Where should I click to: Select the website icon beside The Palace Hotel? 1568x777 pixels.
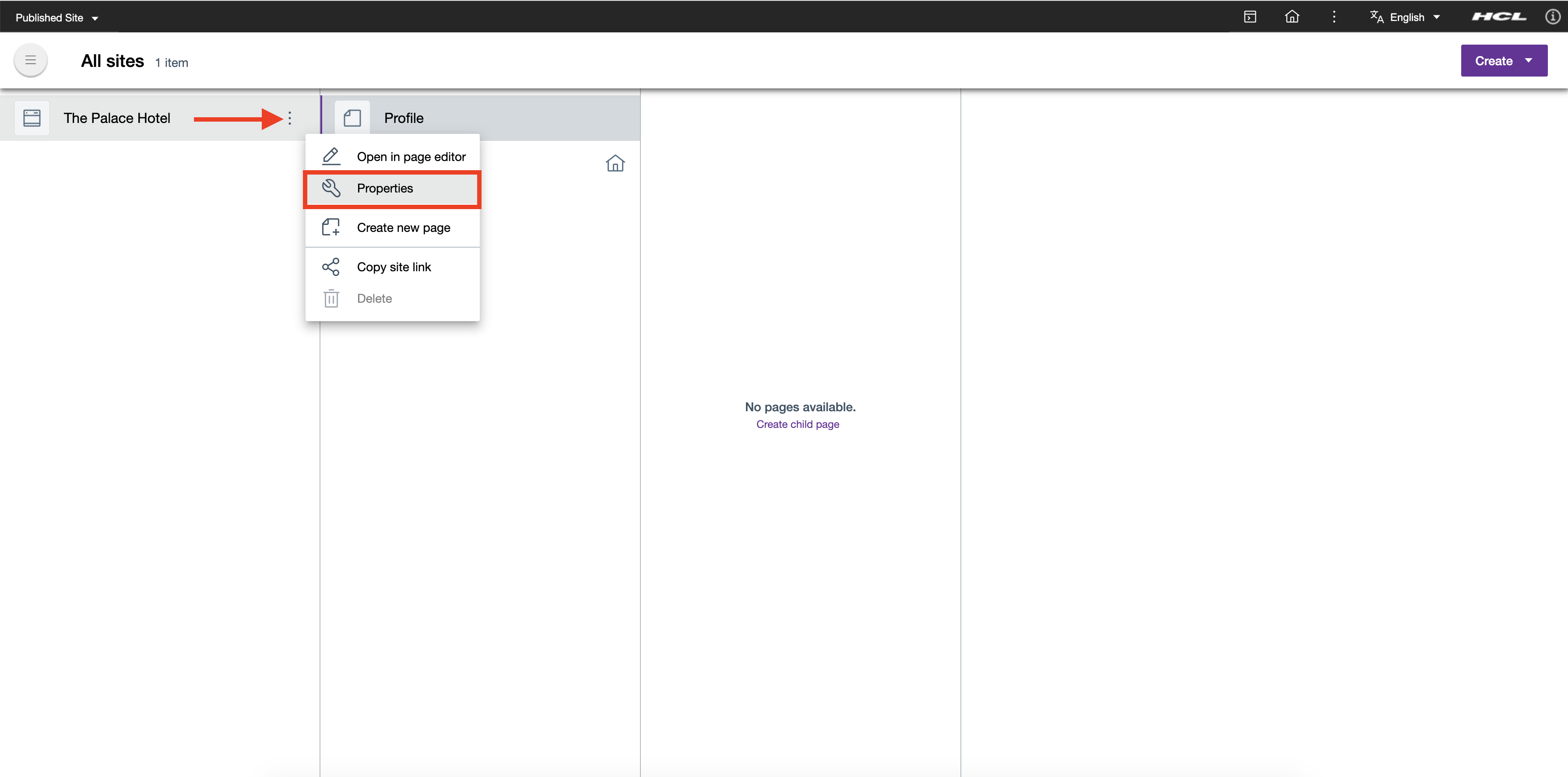click(32, 117)
